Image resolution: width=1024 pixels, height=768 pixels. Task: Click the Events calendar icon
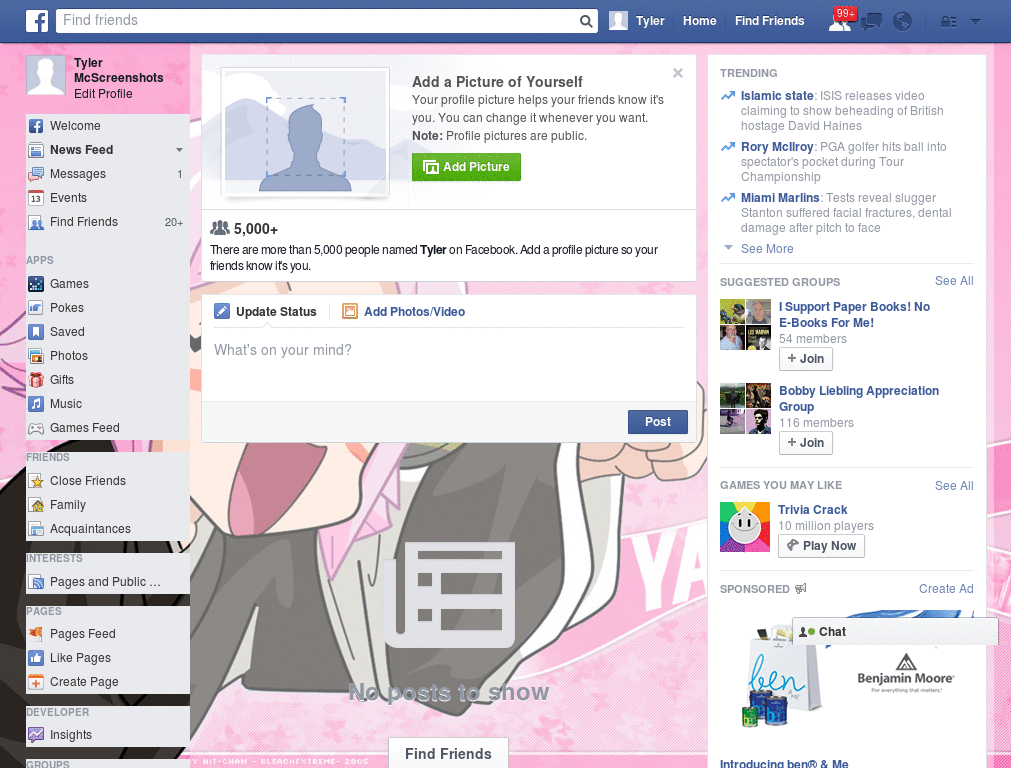pyautogui.click(x=36, y=199)
